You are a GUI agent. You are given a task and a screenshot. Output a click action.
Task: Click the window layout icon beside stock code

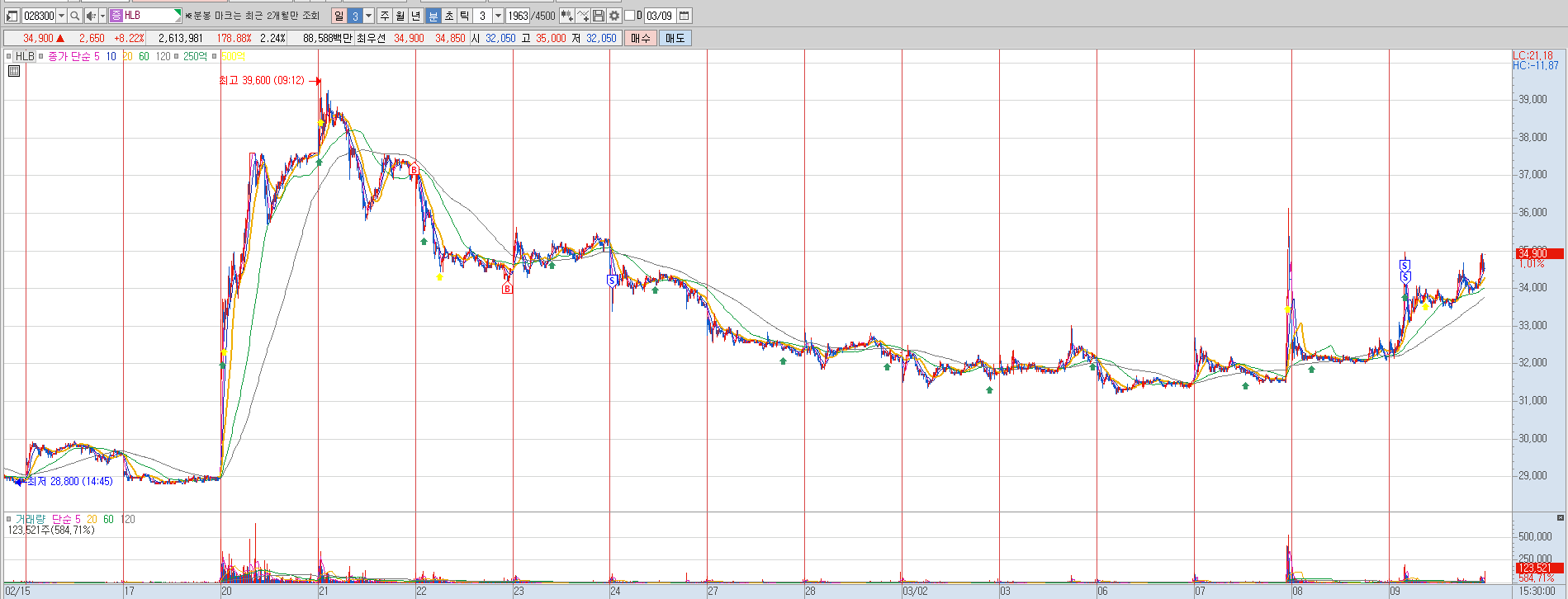click(12, 16)
